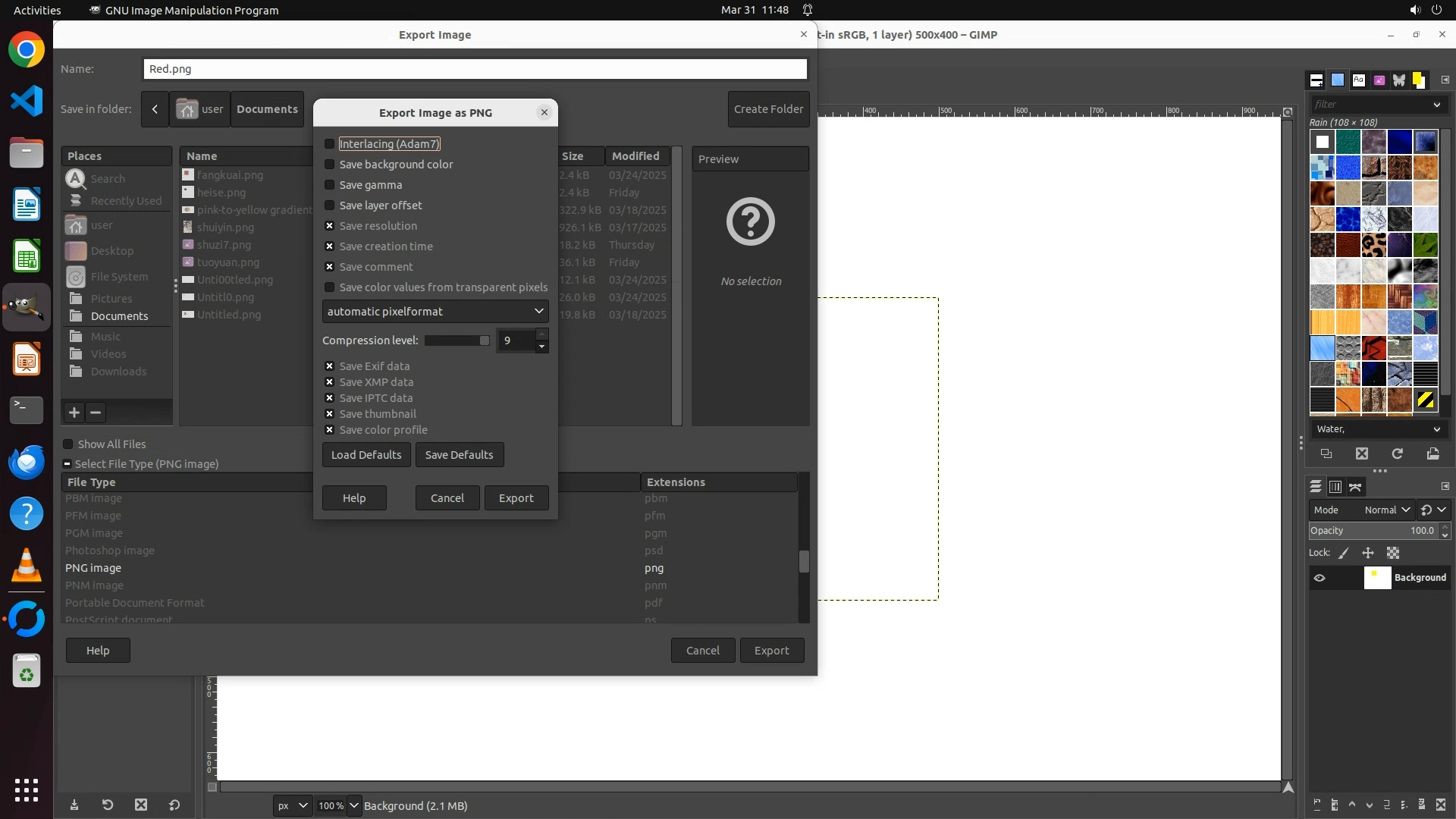Click the duplicate pattern icon
The height and width of the screenshot is (819, 1456).
pyautogui.click(x=1326, y=453)
